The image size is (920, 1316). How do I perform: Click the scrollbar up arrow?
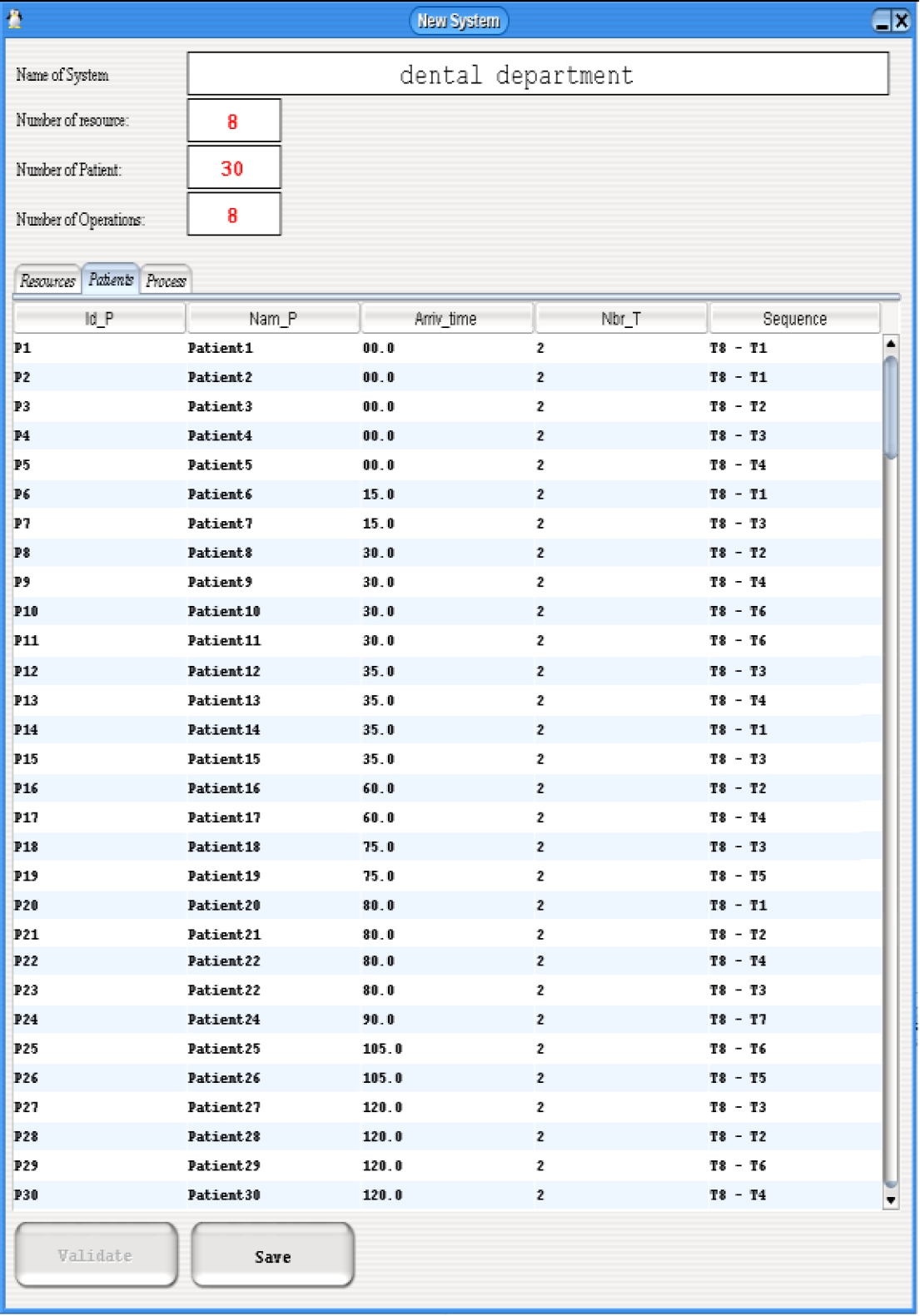(891, 344)
